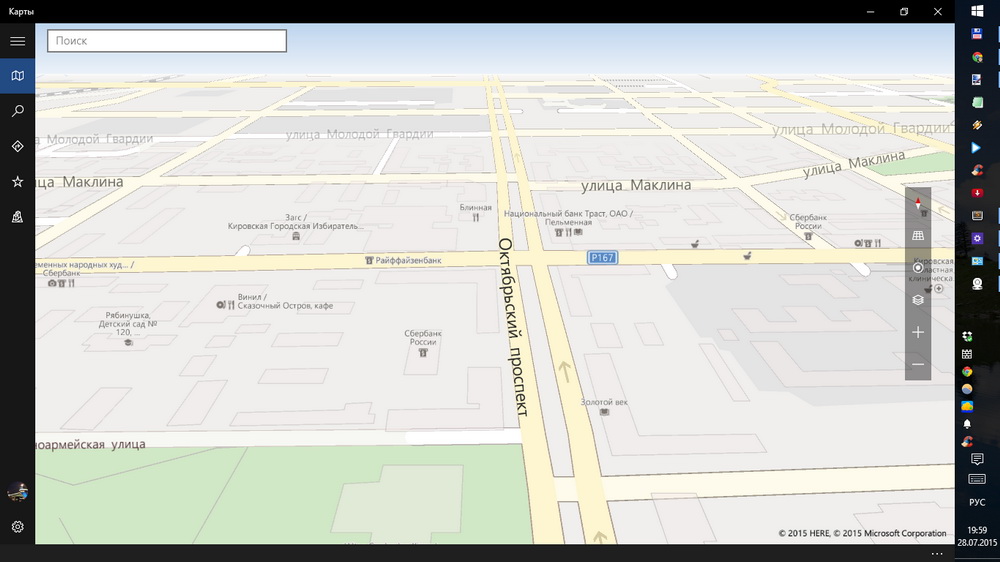Reset map rotation with the compass control

(918, 203)
